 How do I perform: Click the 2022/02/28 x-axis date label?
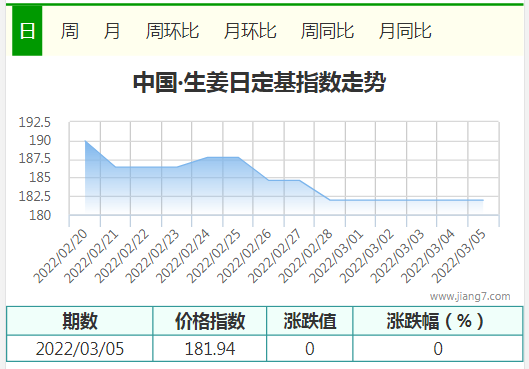click(306, 256)
